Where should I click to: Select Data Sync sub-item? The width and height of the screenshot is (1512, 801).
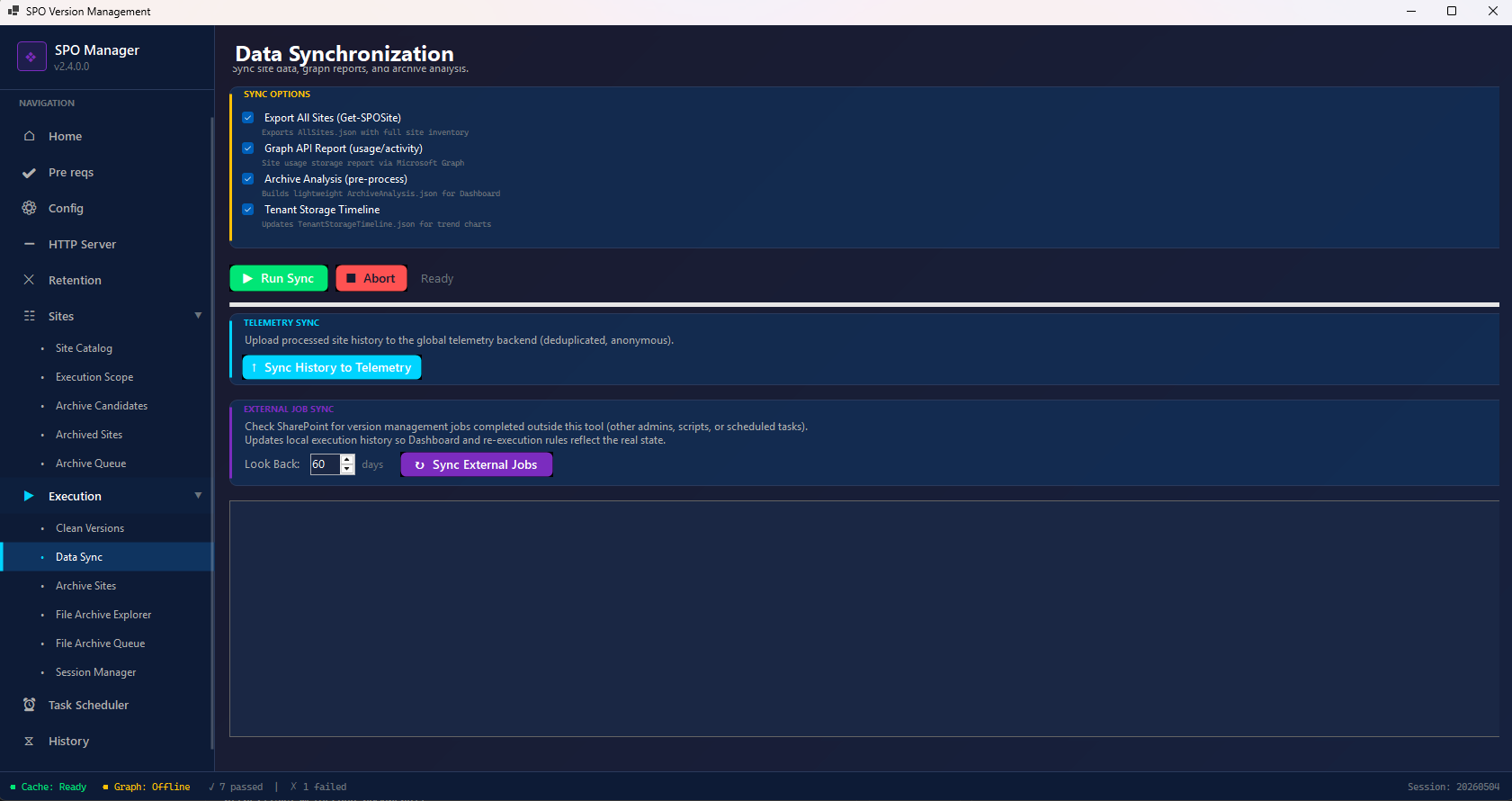coord(106,557)
